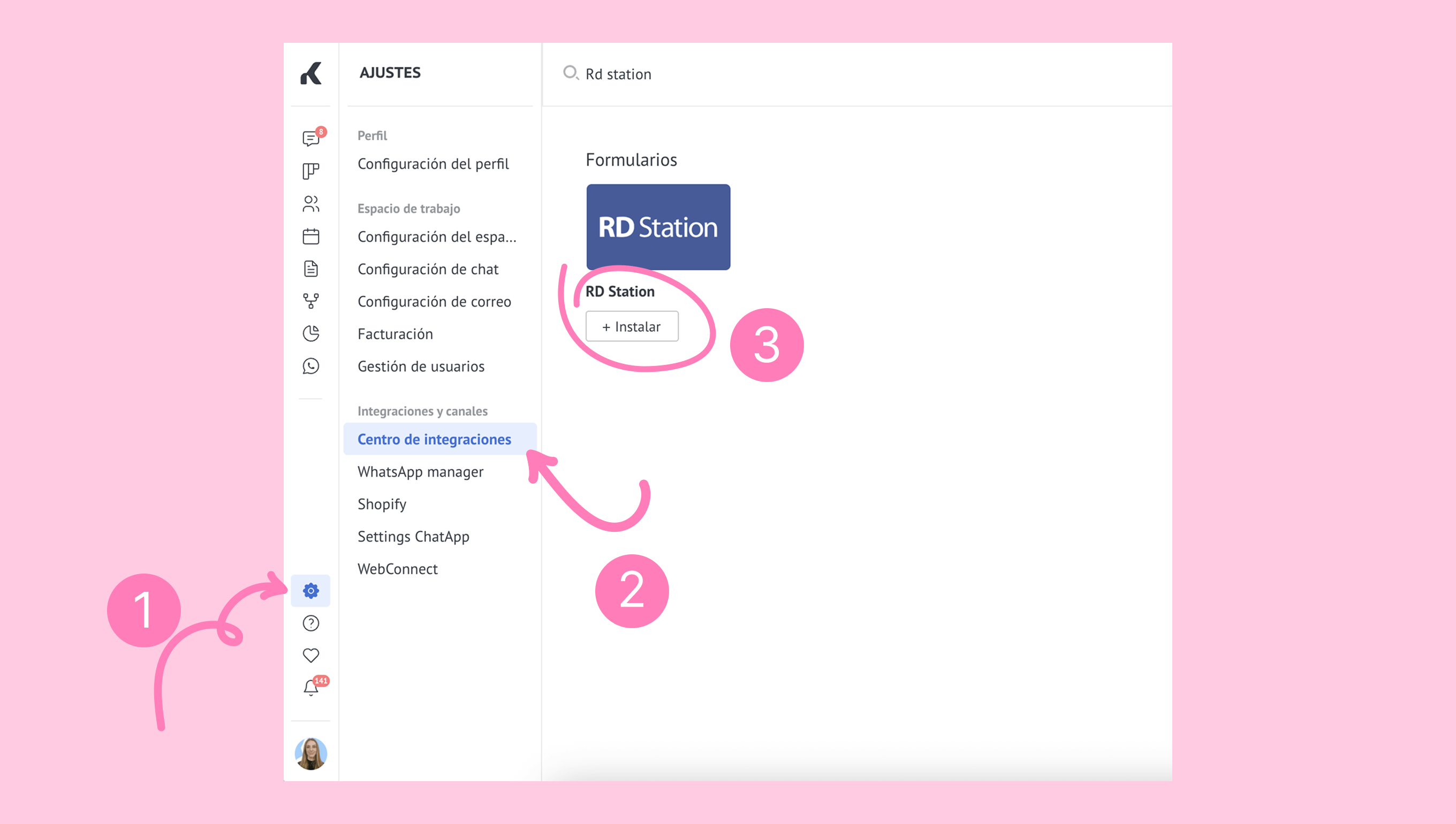Open Gestión de usuarios
Screen dimensions: 1456x824
pyautogui.click(x=421, y=366)
